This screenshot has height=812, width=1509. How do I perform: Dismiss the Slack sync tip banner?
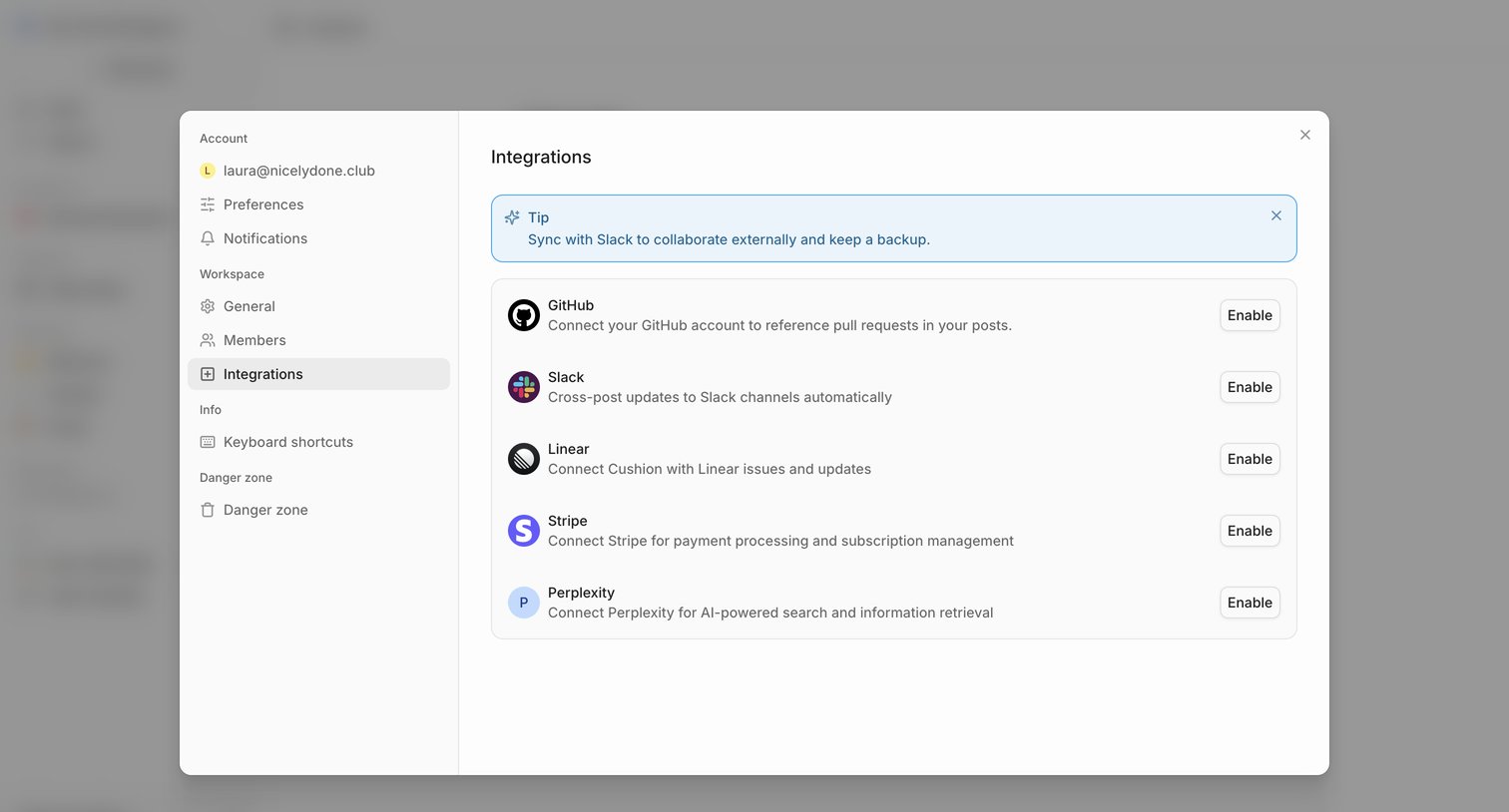(x=1276, y=215)
